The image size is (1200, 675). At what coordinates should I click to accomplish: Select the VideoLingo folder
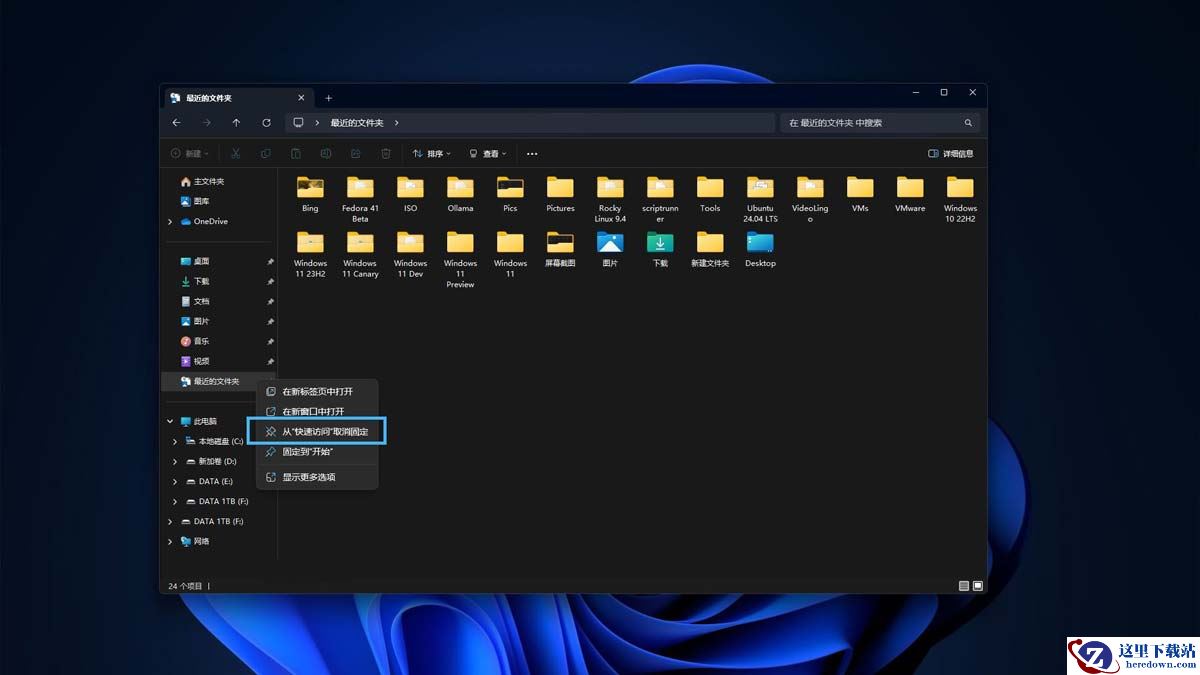(810, 199)
